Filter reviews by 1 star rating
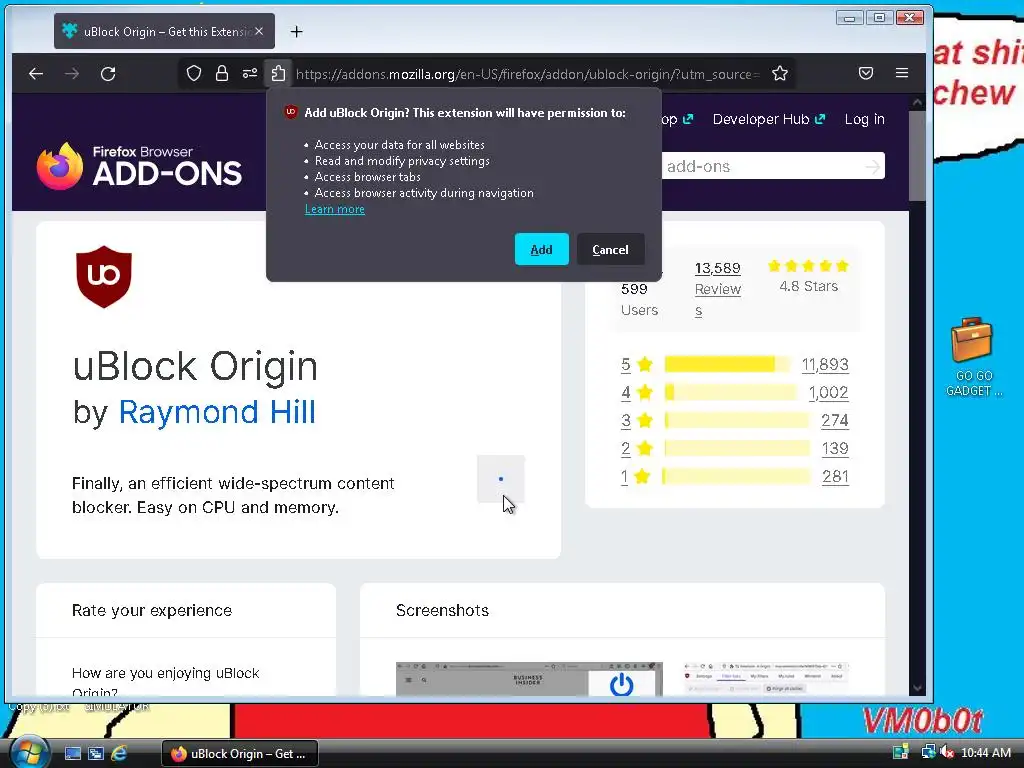Image resolution: width=1024 pixels, height=768 pixels. (637, 477)
